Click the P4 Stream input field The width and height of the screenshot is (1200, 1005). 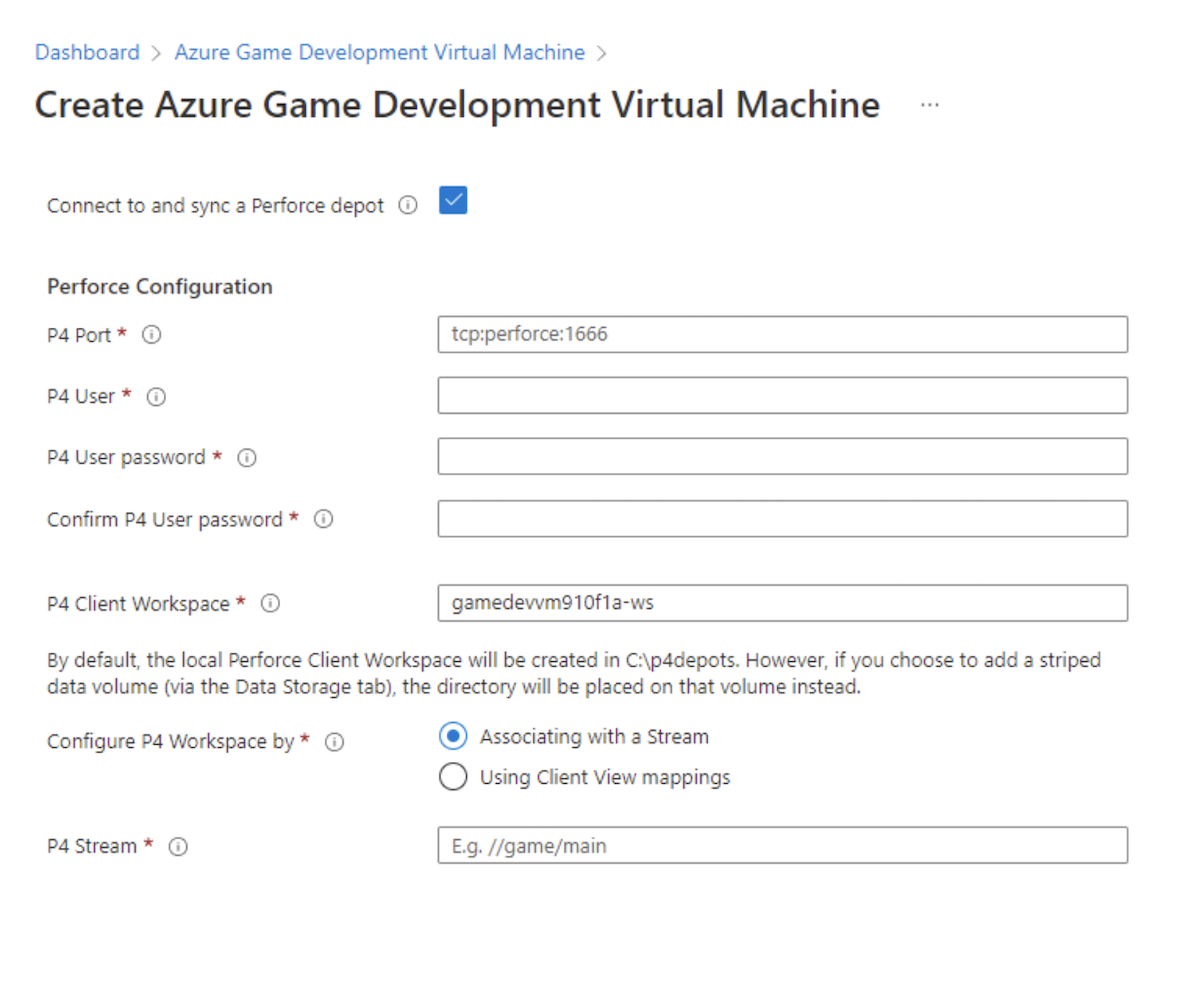tap(783, 845)
